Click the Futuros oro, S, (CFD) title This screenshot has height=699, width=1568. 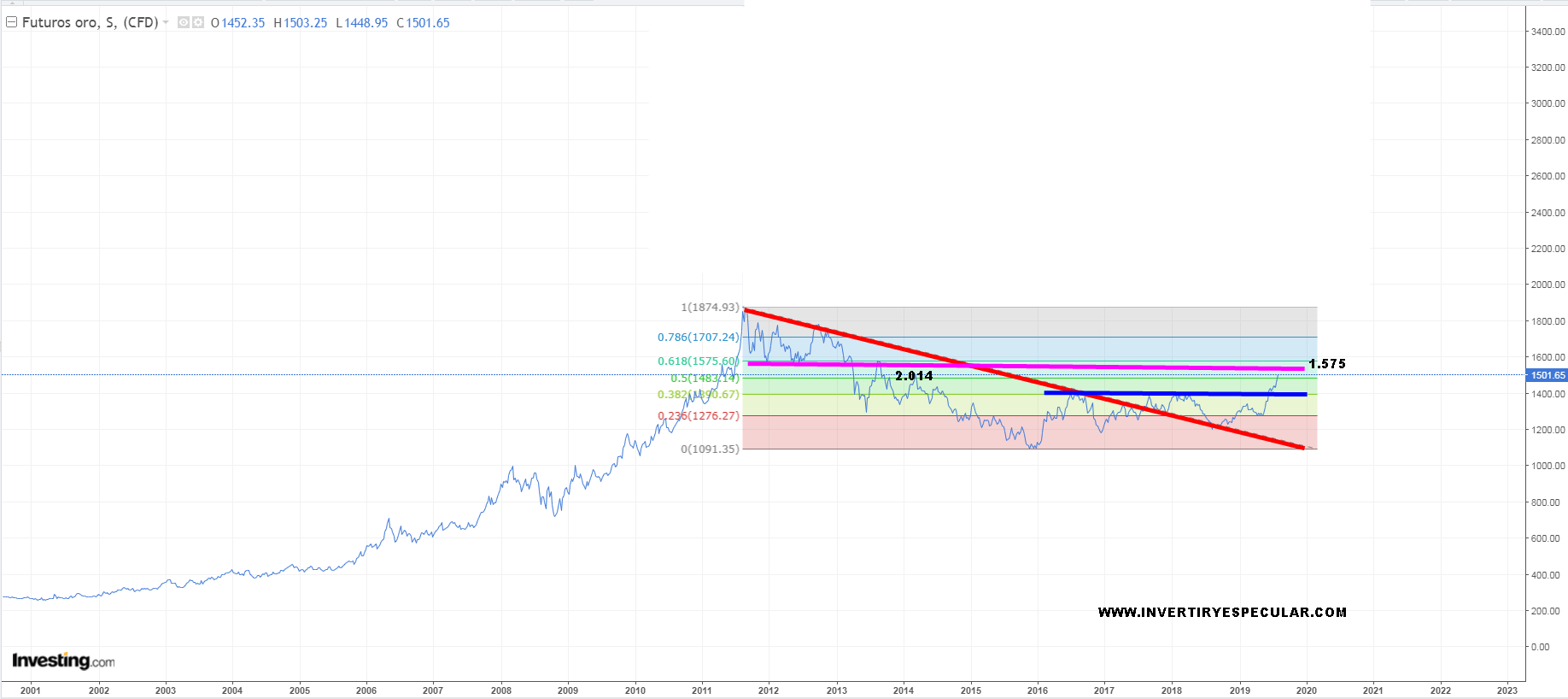coord(90,22)
